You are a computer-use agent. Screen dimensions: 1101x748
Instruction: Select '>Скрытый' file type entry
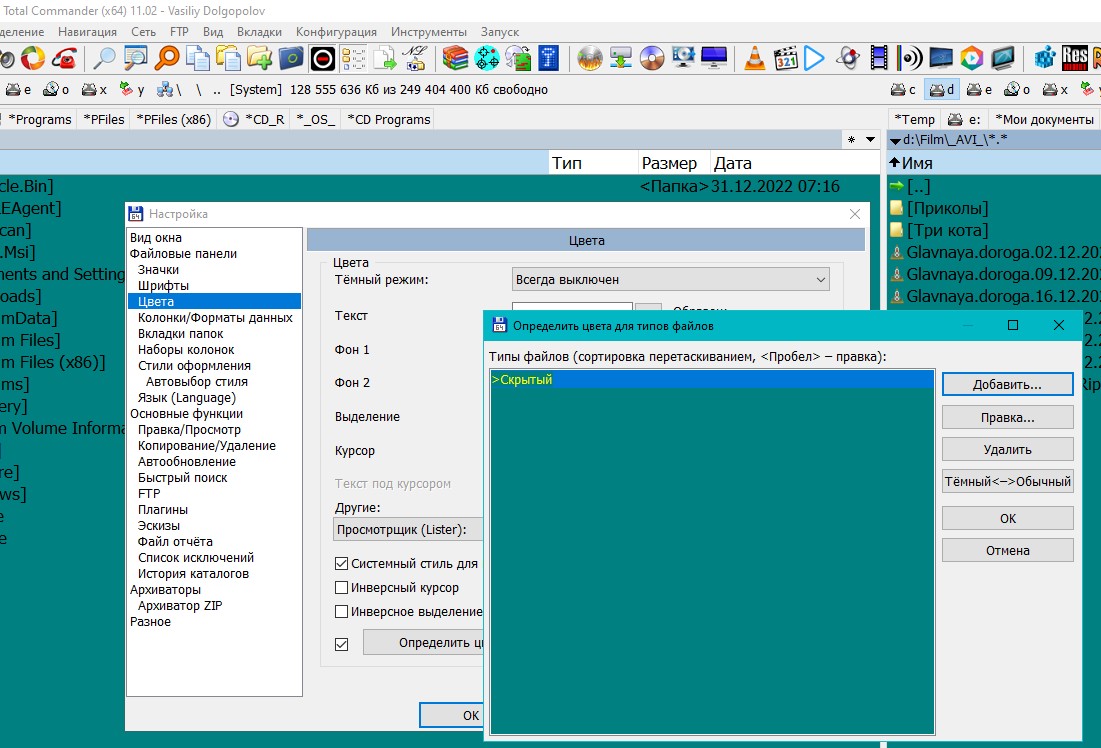point(712,379)
